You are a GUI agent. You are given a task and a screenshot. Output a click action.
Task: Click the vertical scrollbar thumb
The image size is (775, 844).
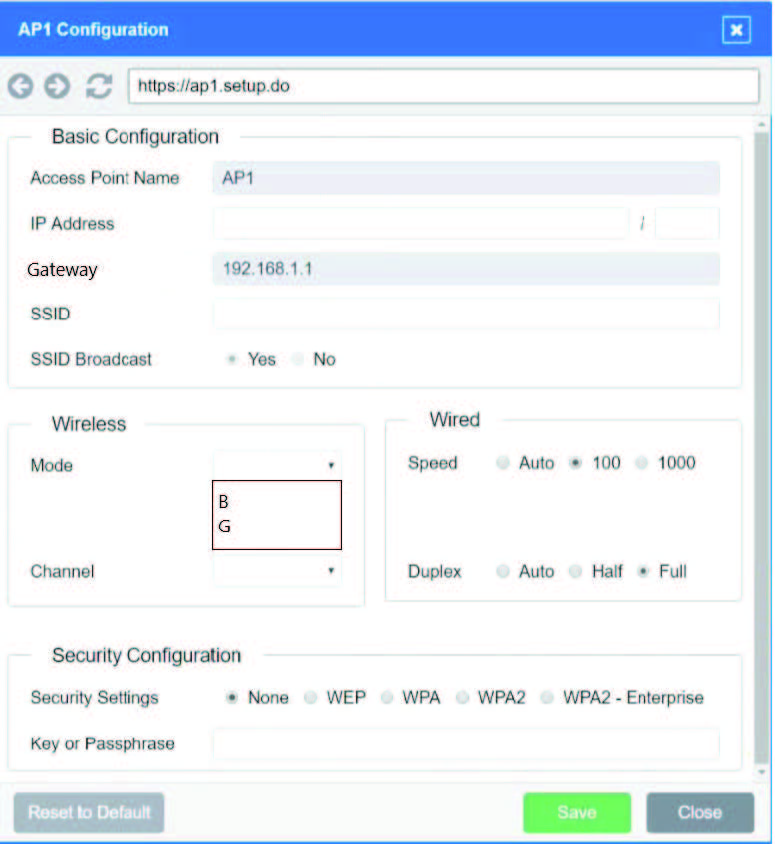tap(761, 447)
